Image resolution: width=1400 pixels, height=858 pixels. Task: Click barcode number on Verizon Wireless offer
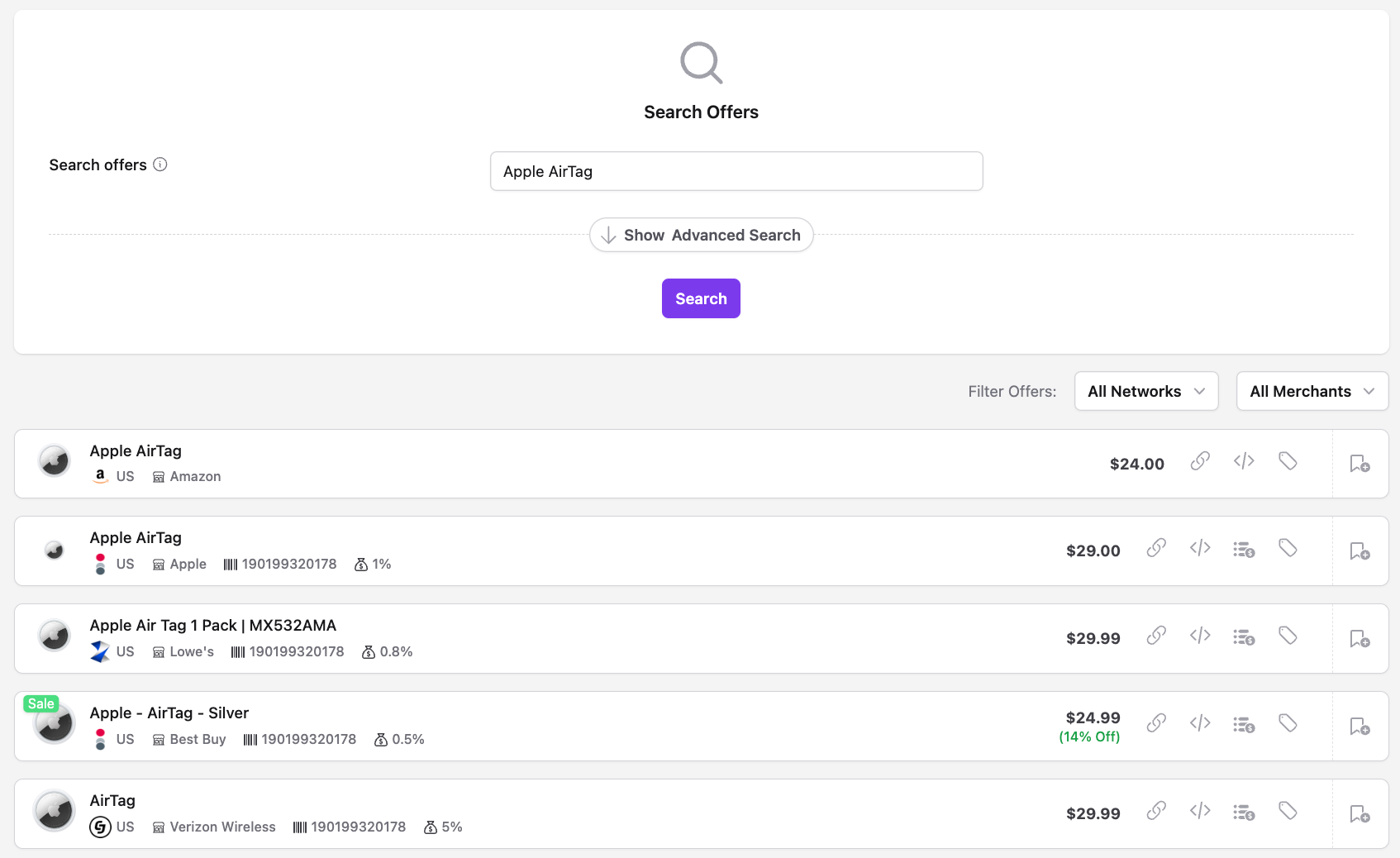tap(358, 827)
